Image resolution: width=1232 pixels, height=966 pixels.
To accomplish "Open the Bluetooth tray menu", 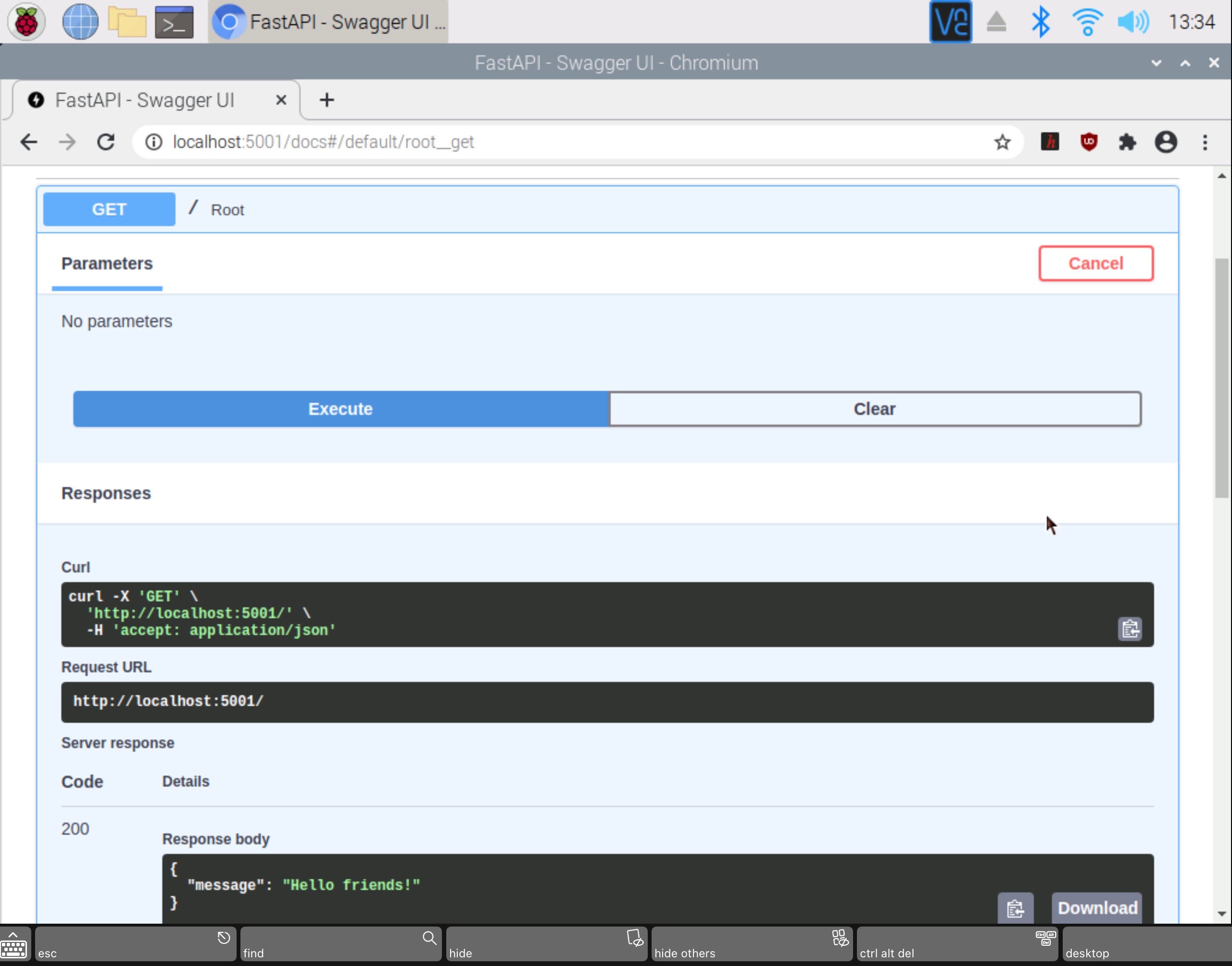I will point(1040,22).
